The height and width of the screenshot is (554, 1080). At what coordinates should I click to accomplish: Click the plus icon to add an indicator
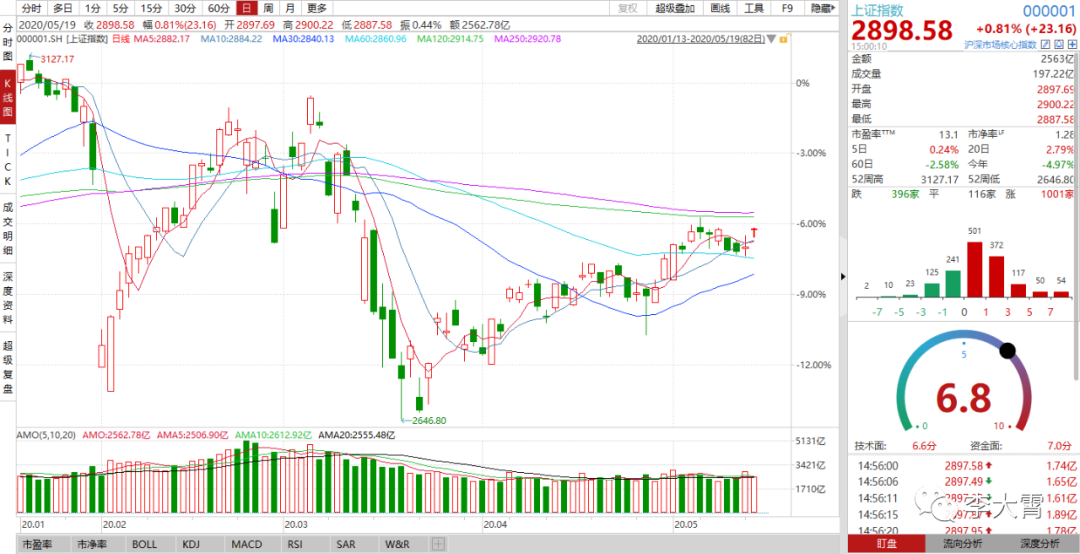(x=438, y=544)
